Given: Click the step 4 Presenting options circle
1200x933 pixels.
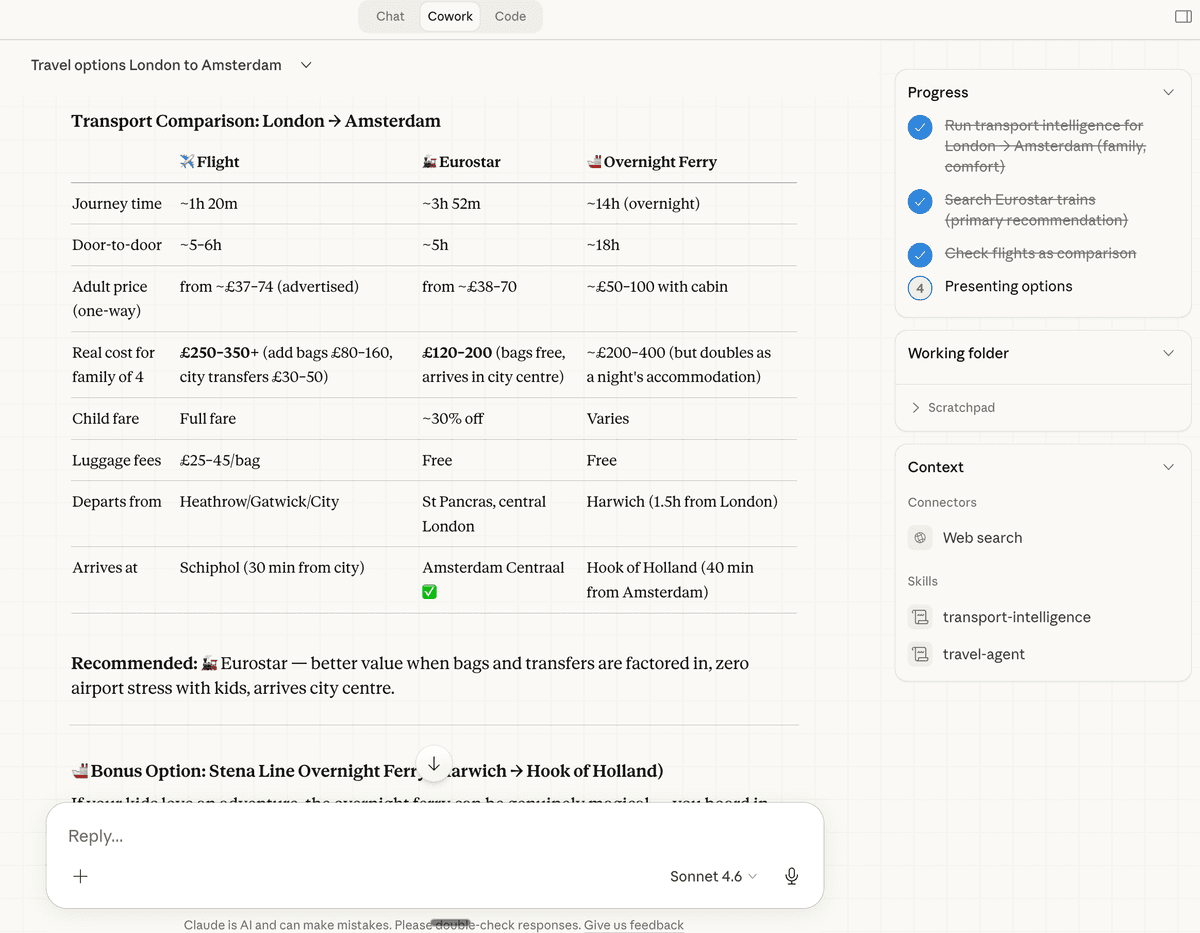Looking at the screenshot, I should (920, 288).
